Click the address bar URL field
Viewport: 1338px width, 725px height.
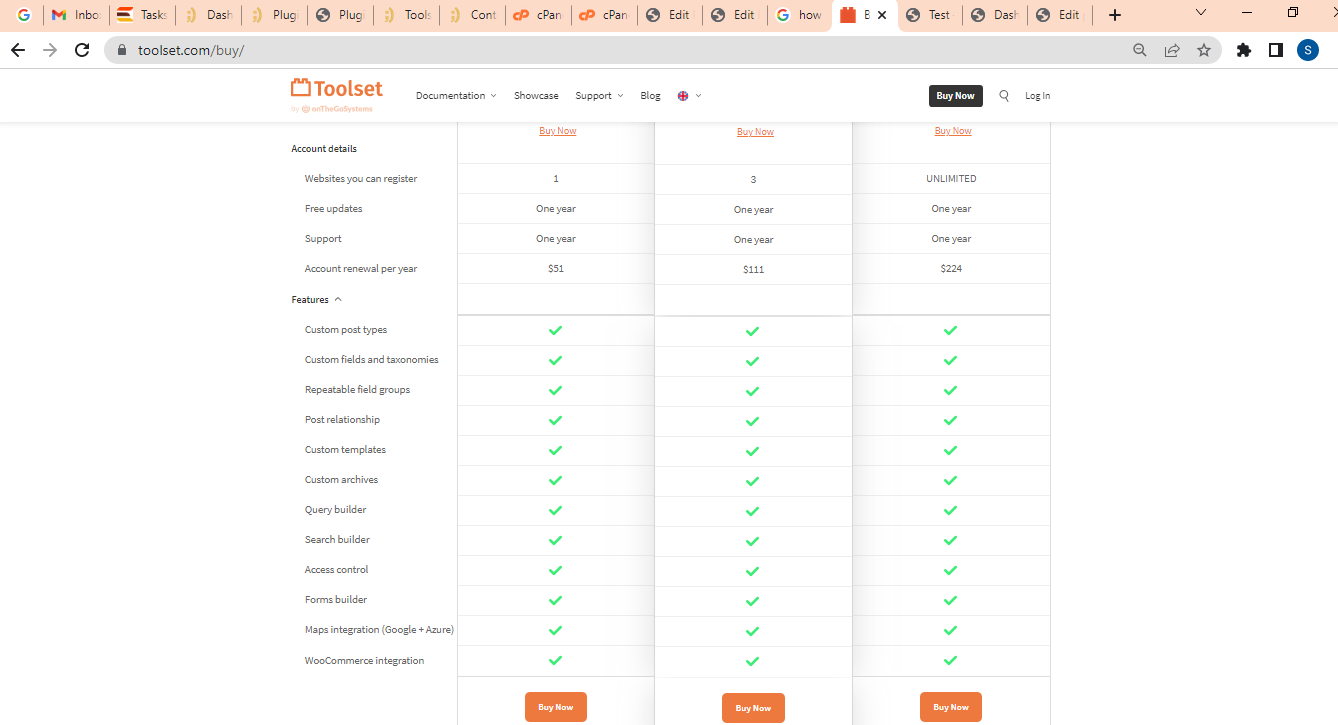pos(600,50)
